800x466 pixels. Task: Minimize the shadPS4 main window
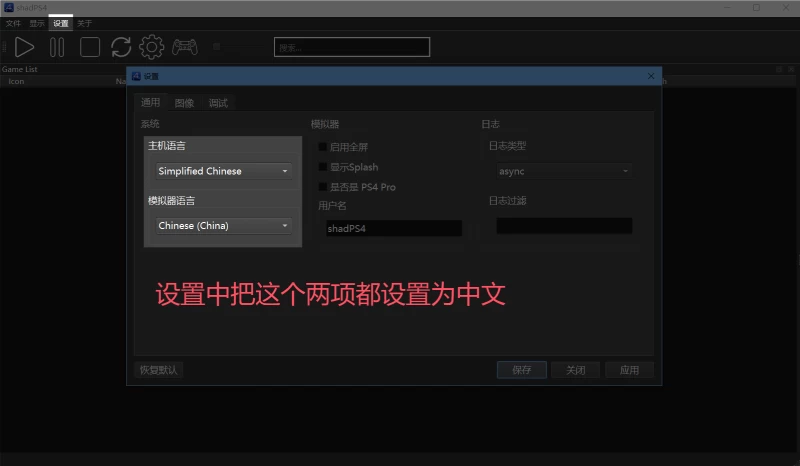[727, 8]
